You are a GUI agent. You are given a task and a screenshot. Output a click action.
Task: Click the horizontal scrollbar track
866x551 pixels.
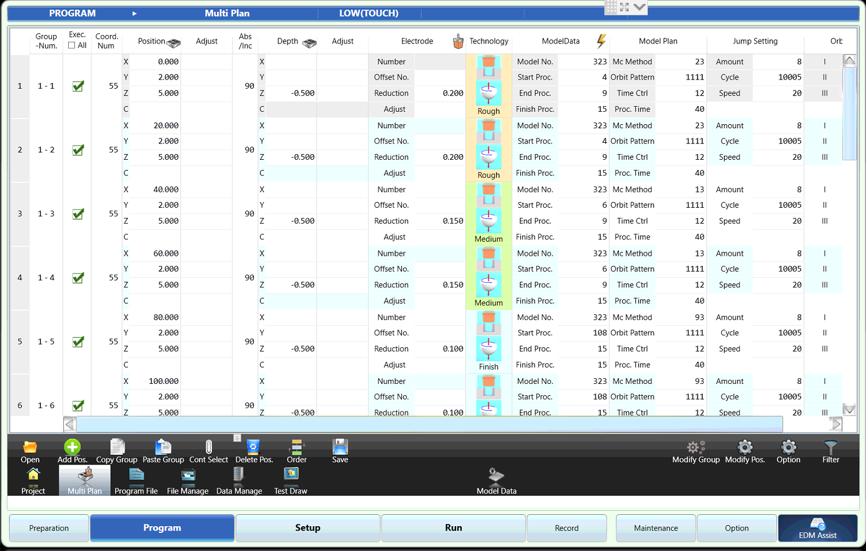pyautogui.click(x=430, y=424)
